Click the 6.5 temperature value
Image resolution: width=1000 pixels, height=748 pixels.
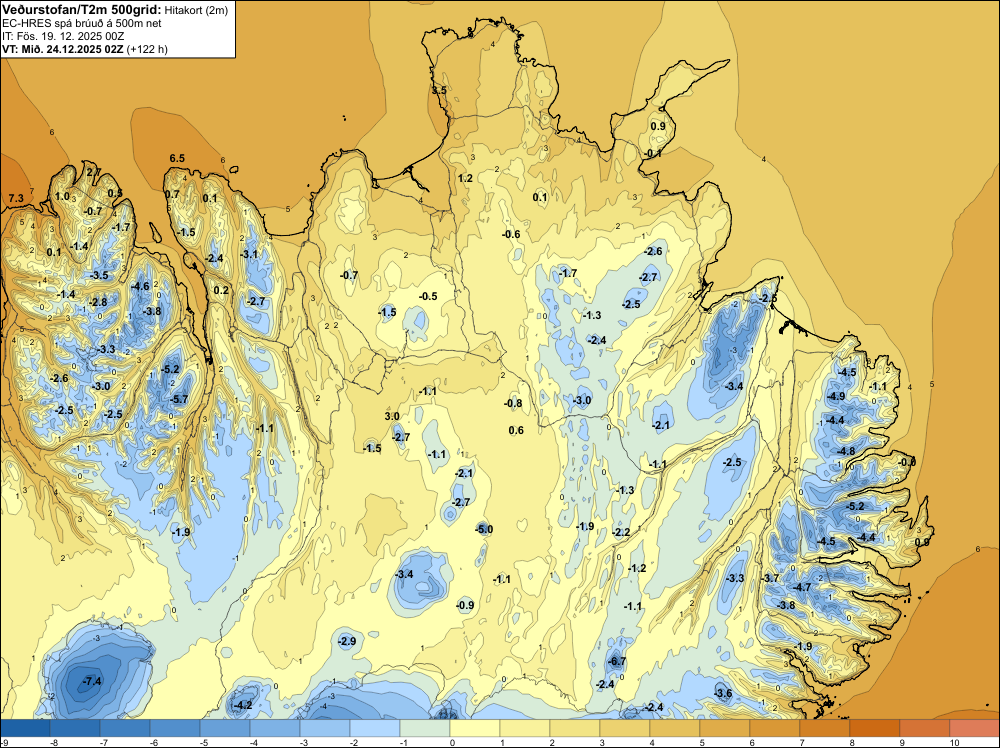coord(177,158)
